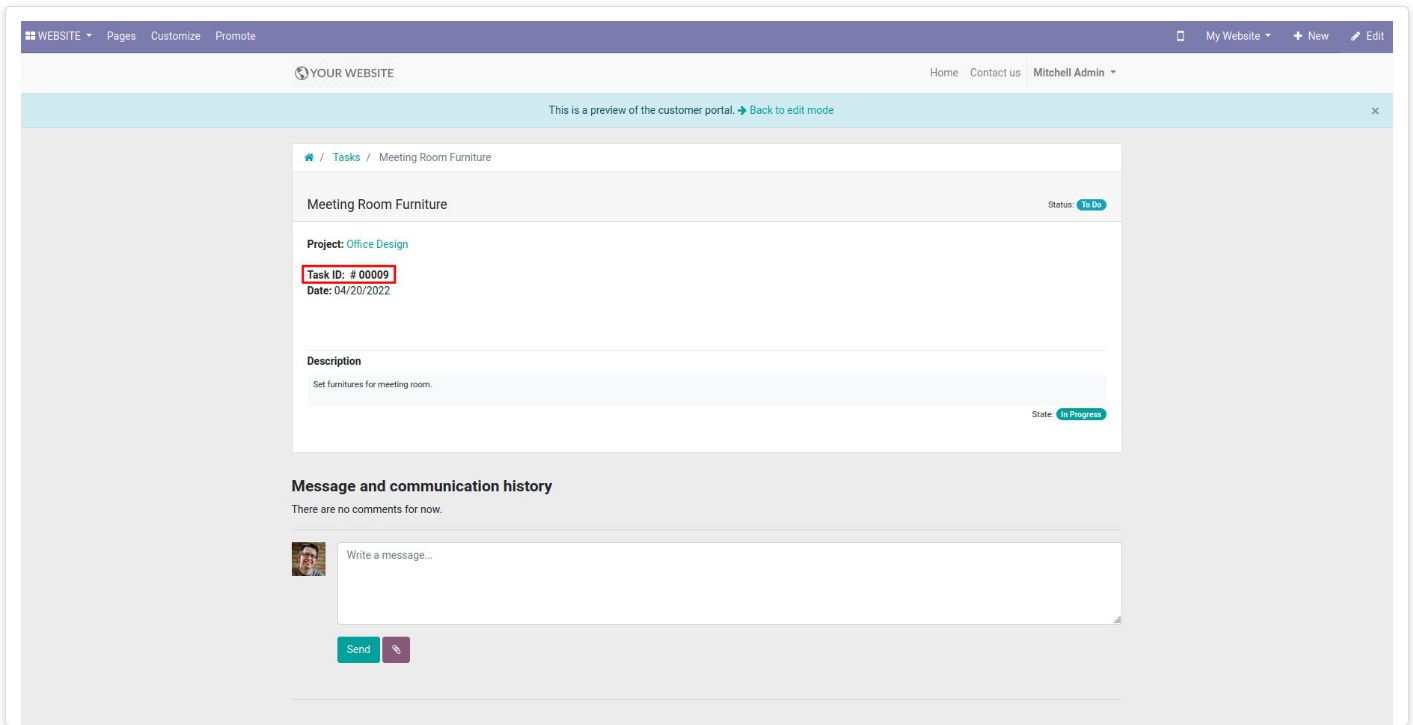Open the Customize menu
This screenshot has height=725, width=1413.
point(176,36)
